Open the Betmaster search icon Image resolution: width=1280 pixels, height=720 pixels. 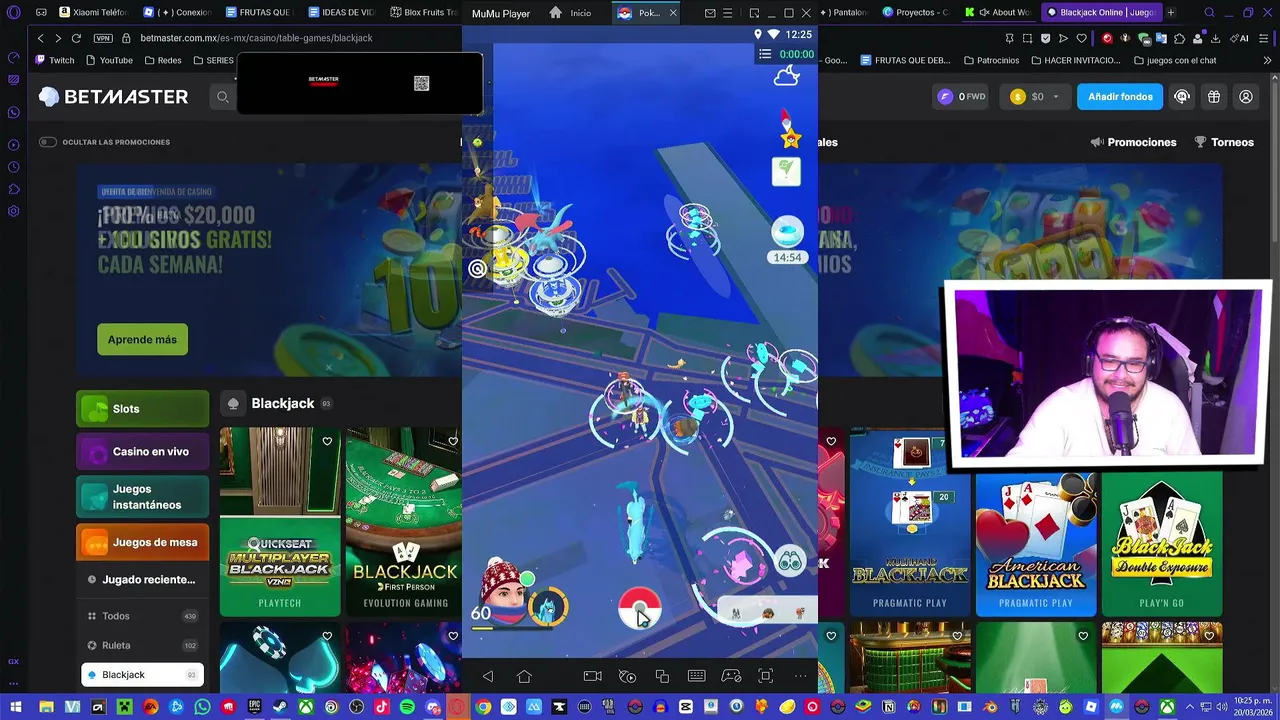[223, 97]
